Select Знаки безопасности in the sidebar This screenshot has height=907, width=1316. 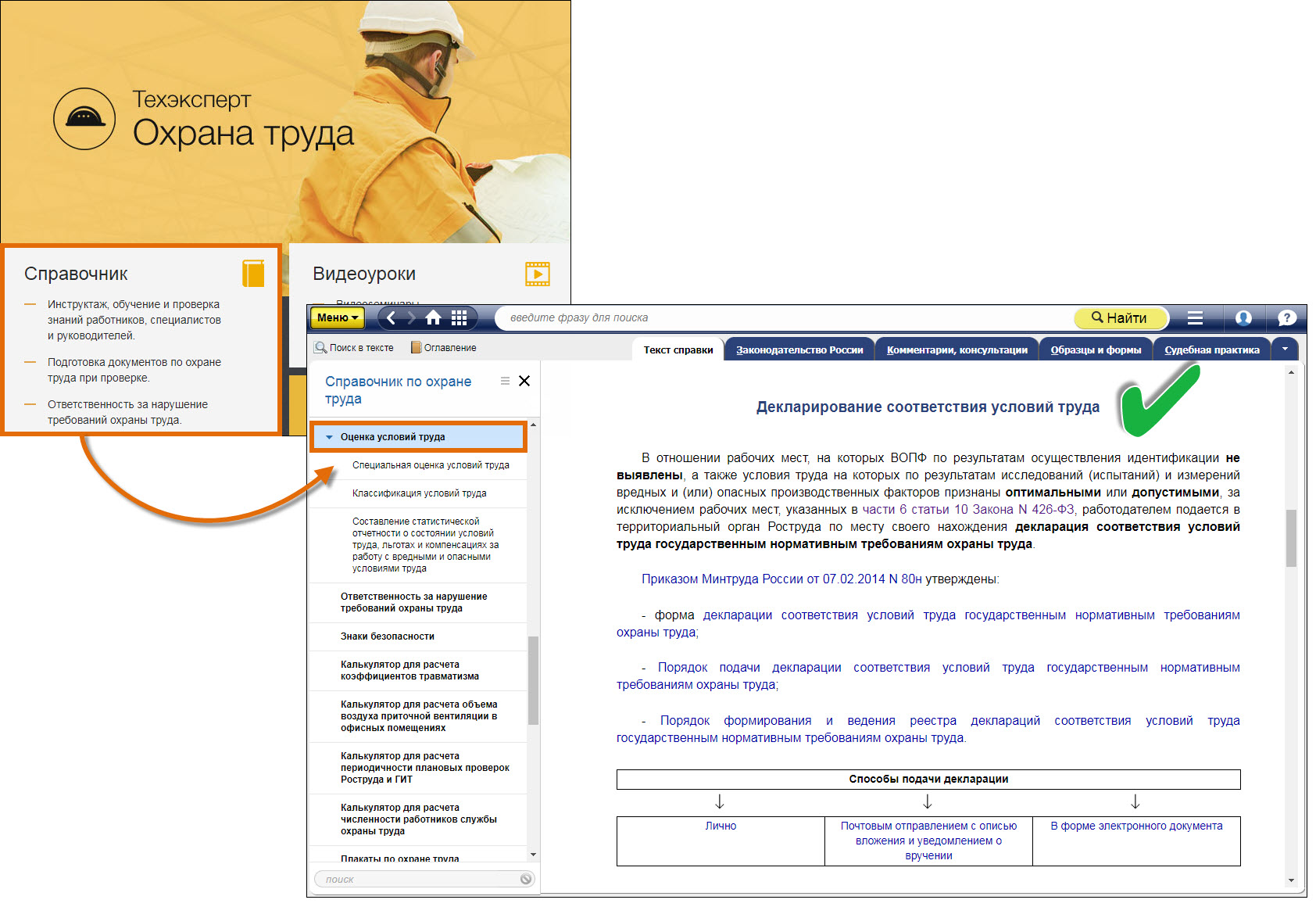(x=387, y=636)
